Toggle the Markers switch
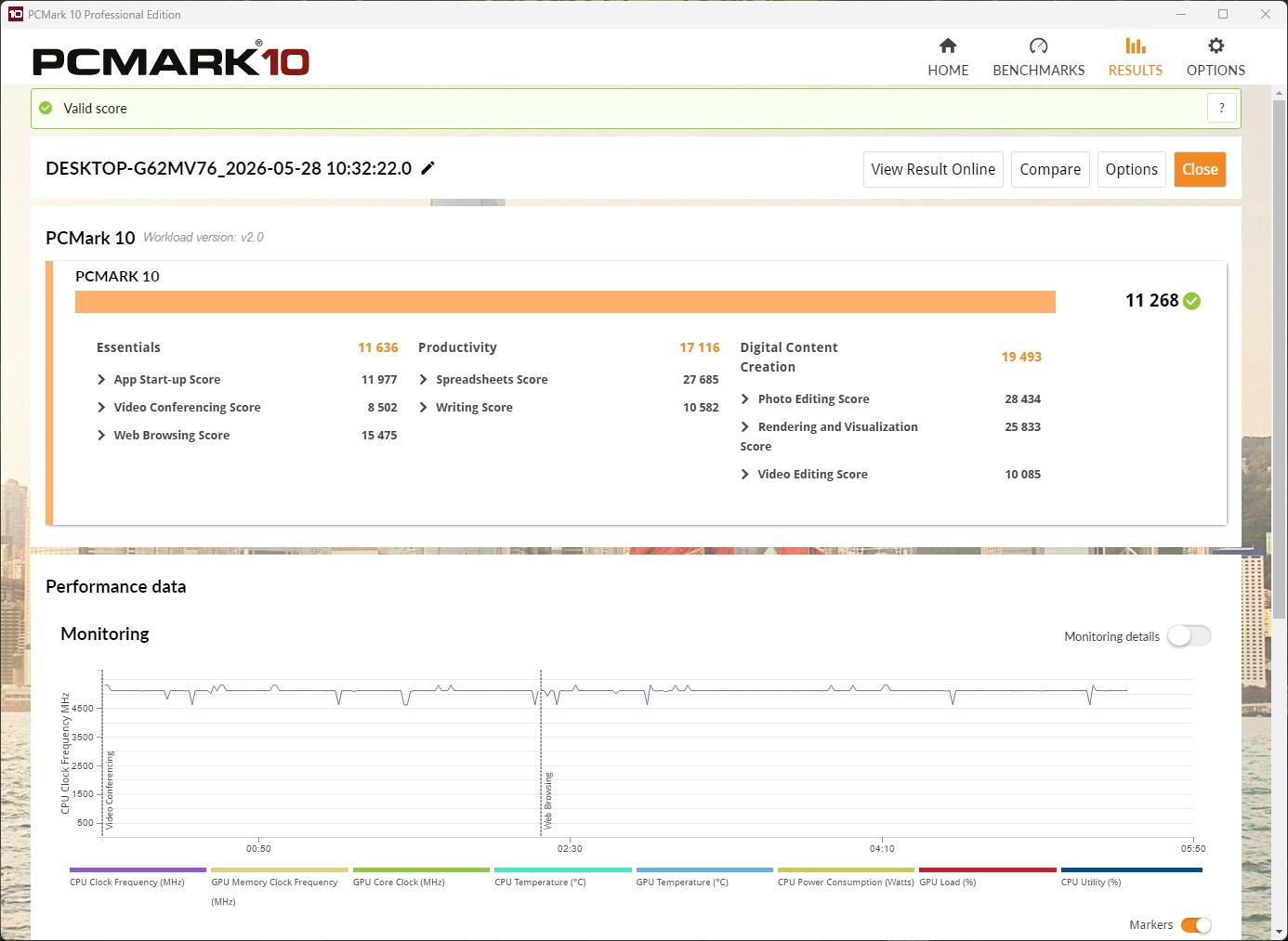 (x=1196, y=925)
